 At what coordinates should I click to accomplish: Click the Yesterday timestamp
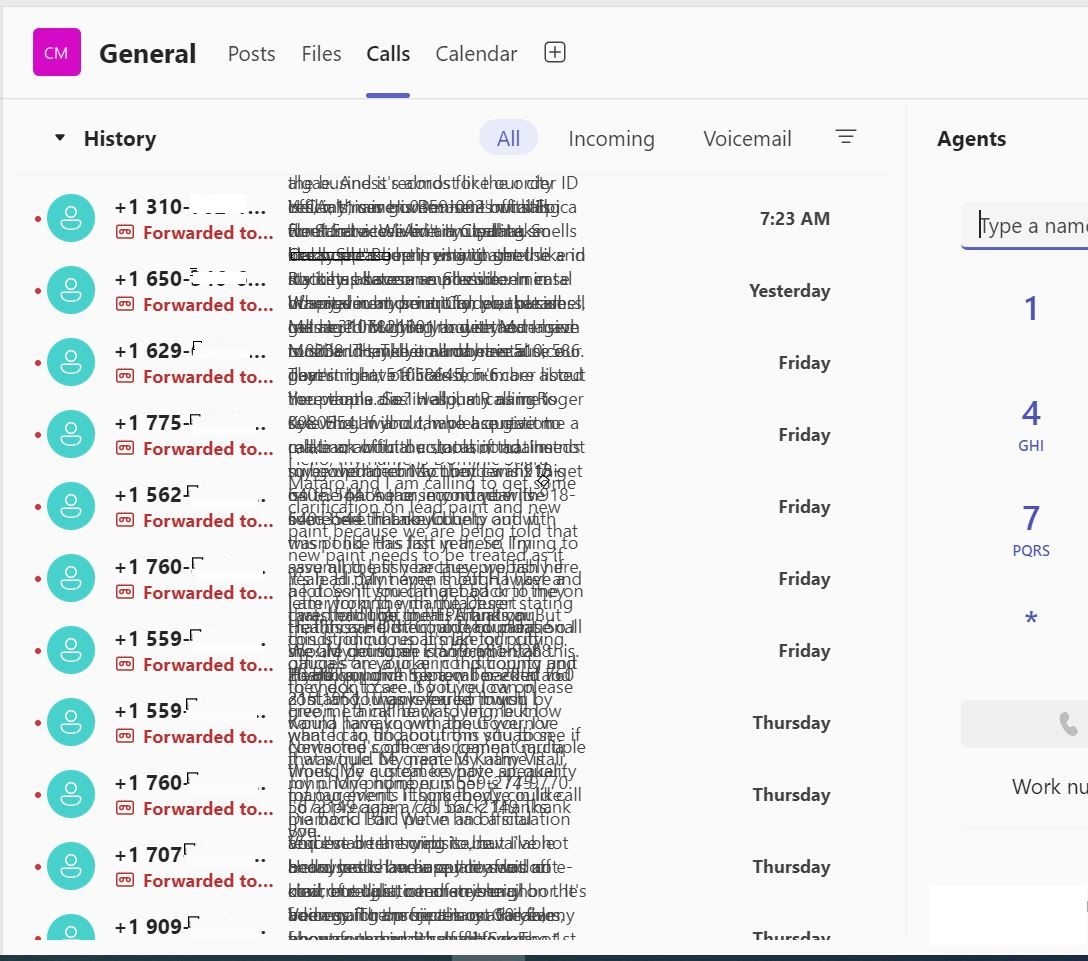tap(790, 291)
